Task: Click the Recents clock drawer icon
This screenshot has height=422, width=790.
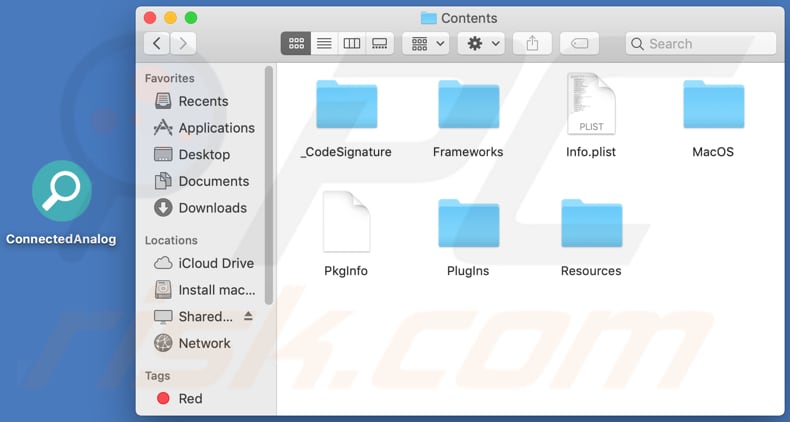Action: 163,101
